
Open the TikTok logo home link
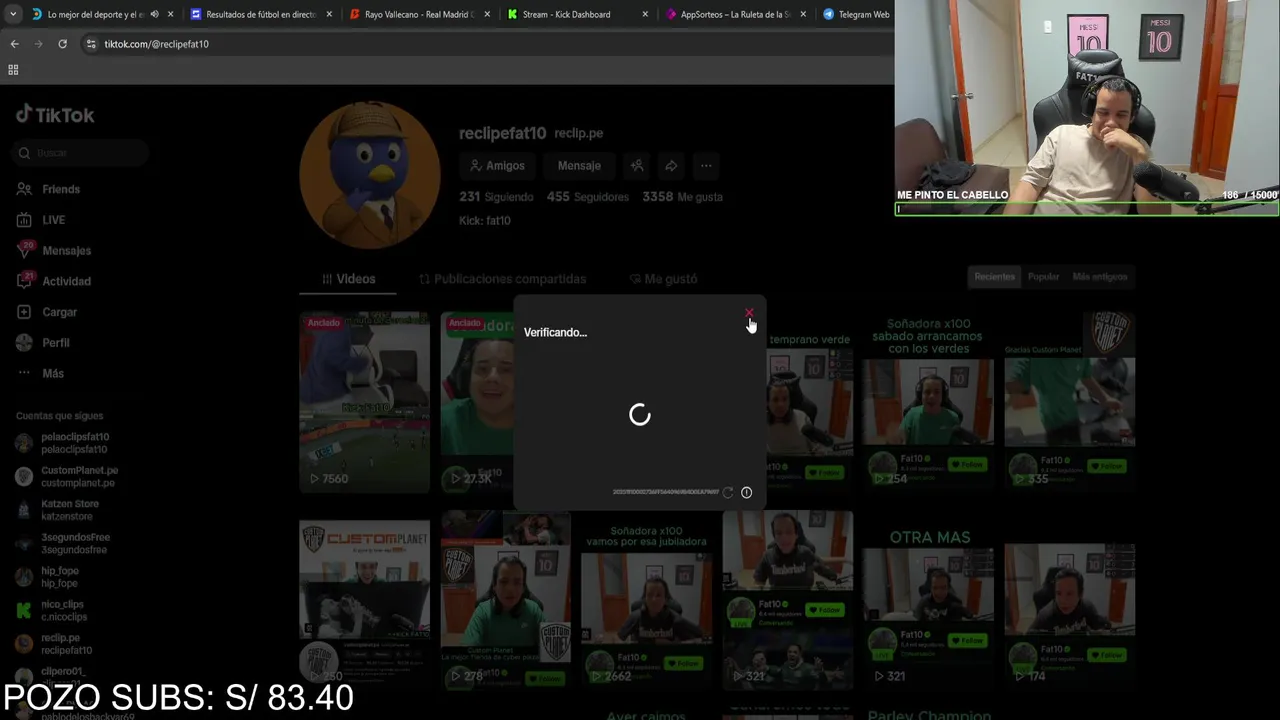pos(55,115)
